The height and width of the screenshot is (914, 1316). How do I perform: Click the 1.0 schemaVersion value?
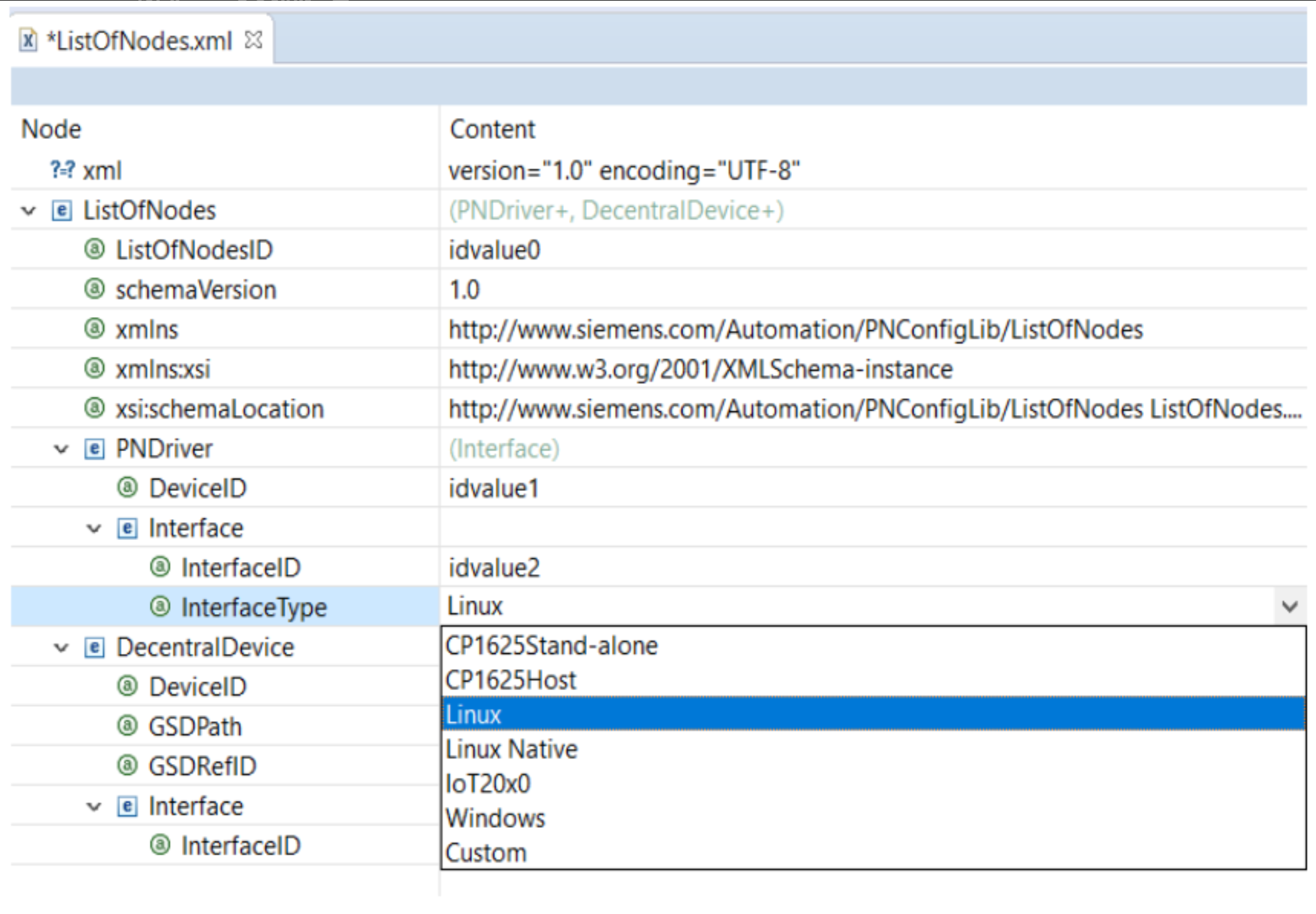click(465, 290)
